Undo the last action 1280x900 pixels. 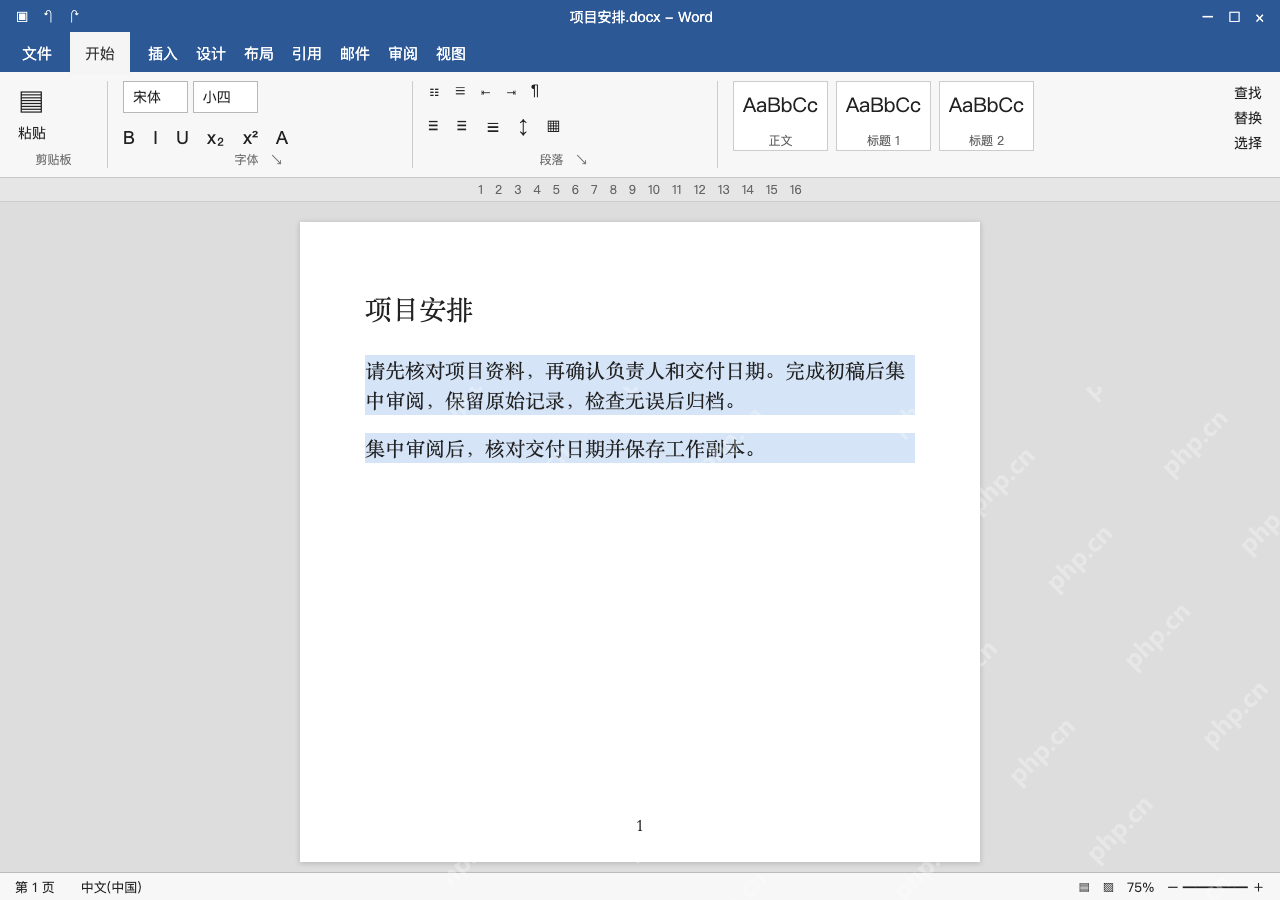click(48, 16)
